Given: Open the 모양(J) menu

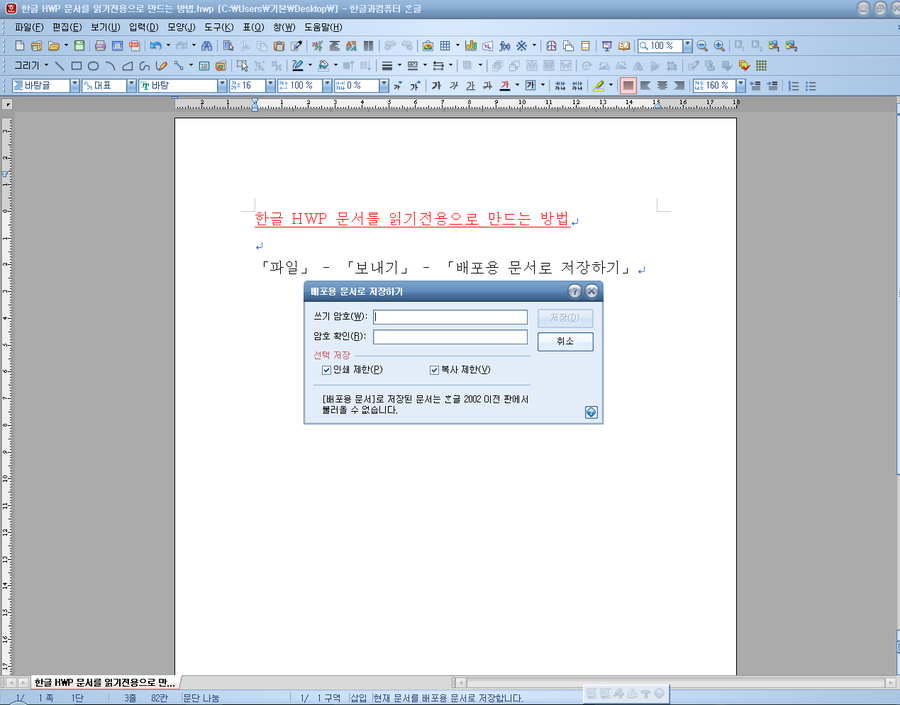Looking at the screenshot, I should pyautogui.click(x=181, y=27).
